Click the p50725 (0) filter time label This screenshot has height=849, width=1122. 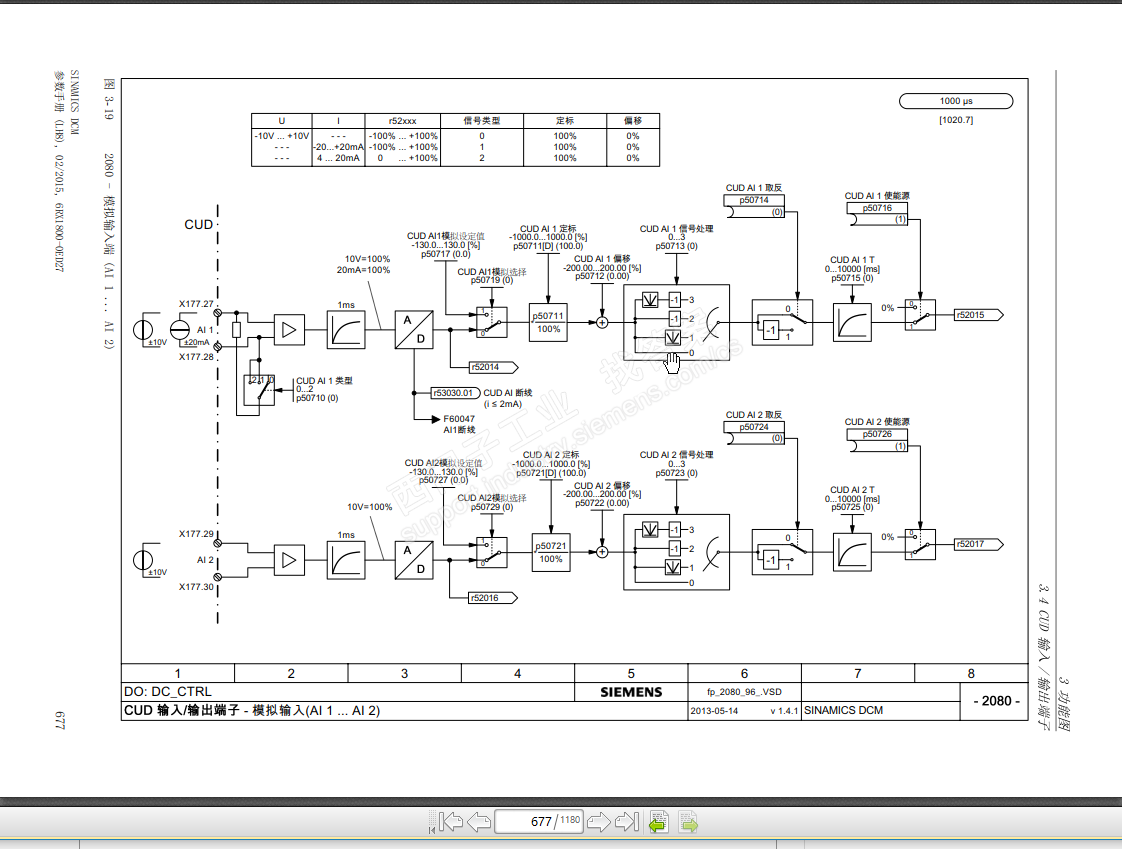click(x=852, y=508)
